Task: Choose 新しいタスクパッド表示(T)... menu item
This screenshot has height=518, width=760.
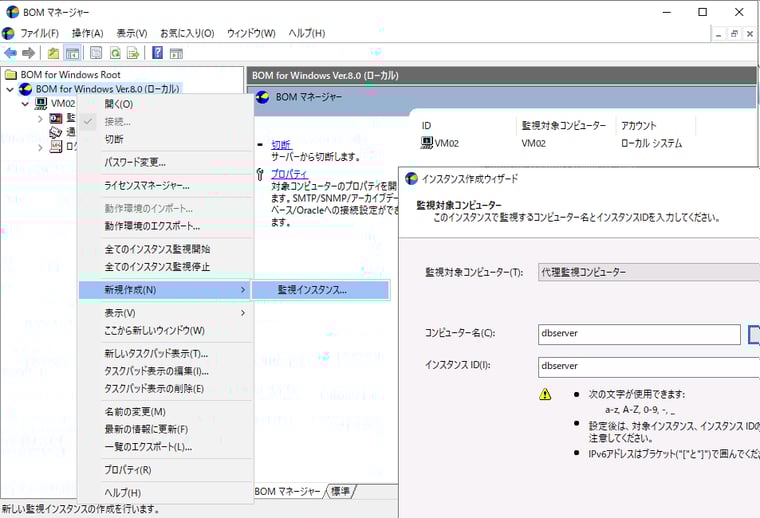Action: pos(165,354)
